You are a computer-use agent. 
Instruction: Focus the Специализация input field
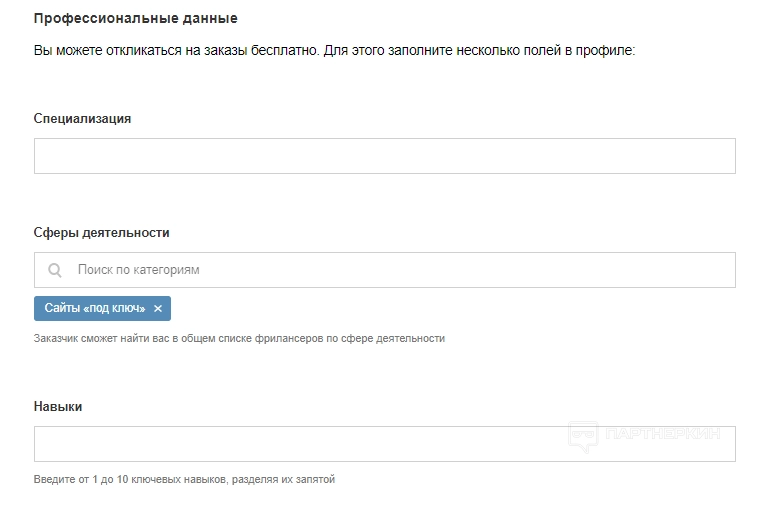click(384, 156)
